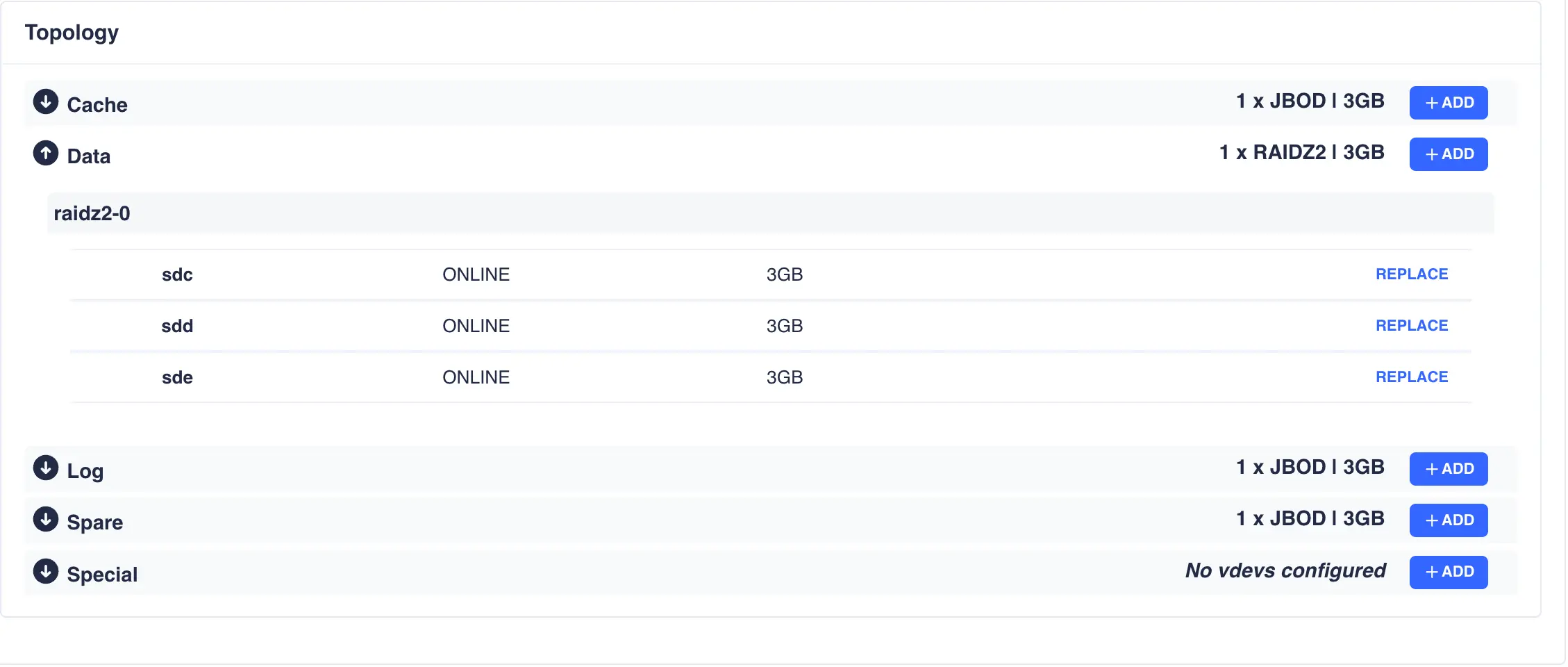Add a vdev to Log
The height and width of the screenshot is (667, 1568).
click(1448, 469)
